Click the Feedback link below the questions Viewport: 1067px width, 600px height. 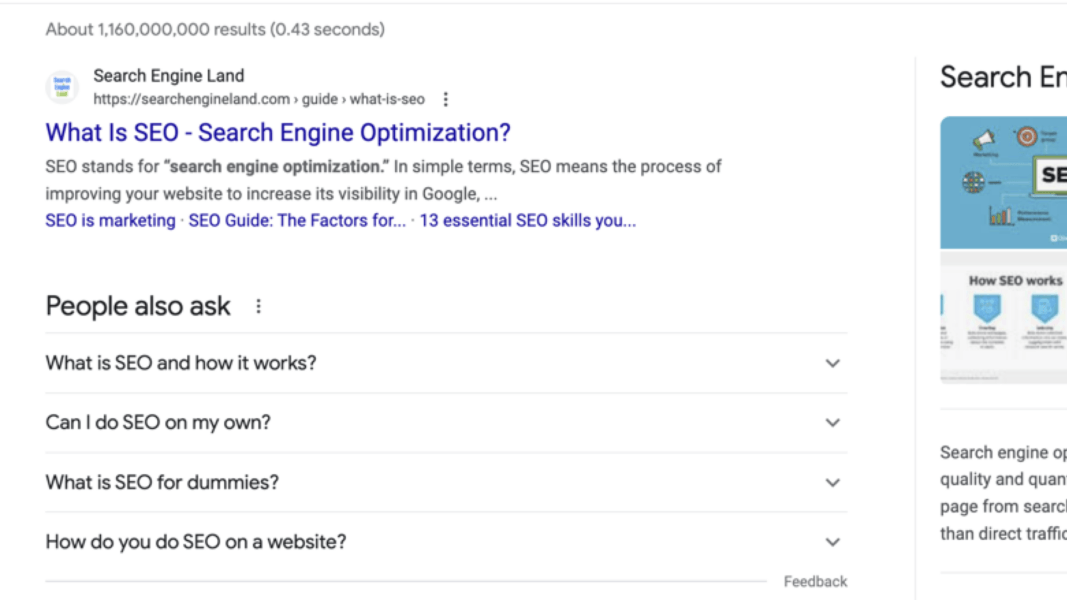pyautogui.click(x=815, y=581)
